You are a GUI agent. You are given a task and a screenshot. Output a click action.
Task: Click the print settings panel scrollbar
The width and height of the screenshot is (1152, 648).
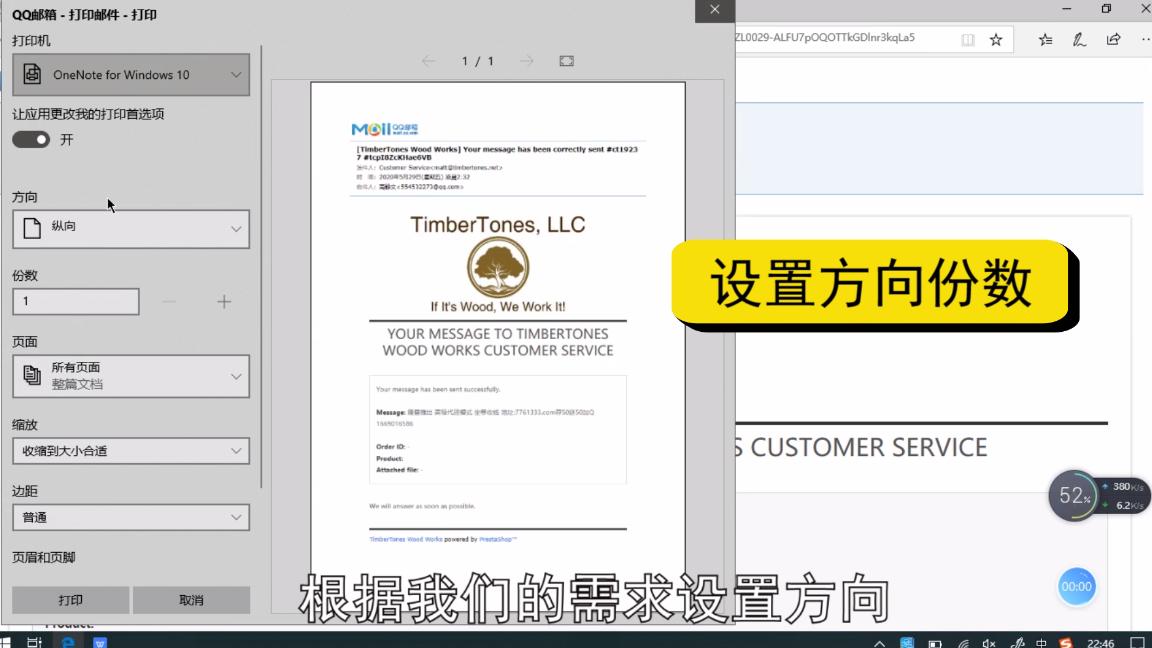[x=261, y=267]
